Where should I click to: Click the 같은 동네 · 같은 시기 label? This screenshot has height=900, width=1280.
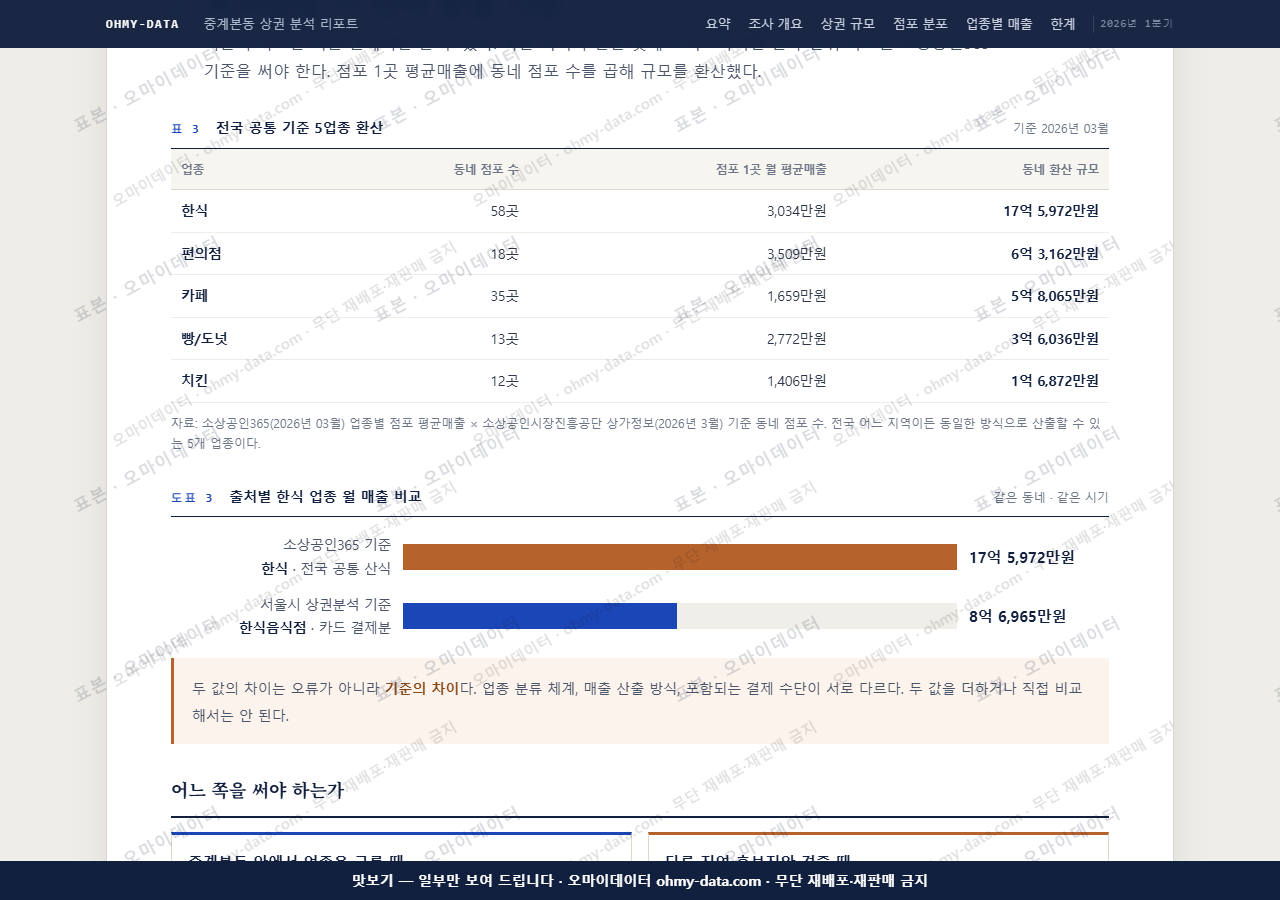1051,497
